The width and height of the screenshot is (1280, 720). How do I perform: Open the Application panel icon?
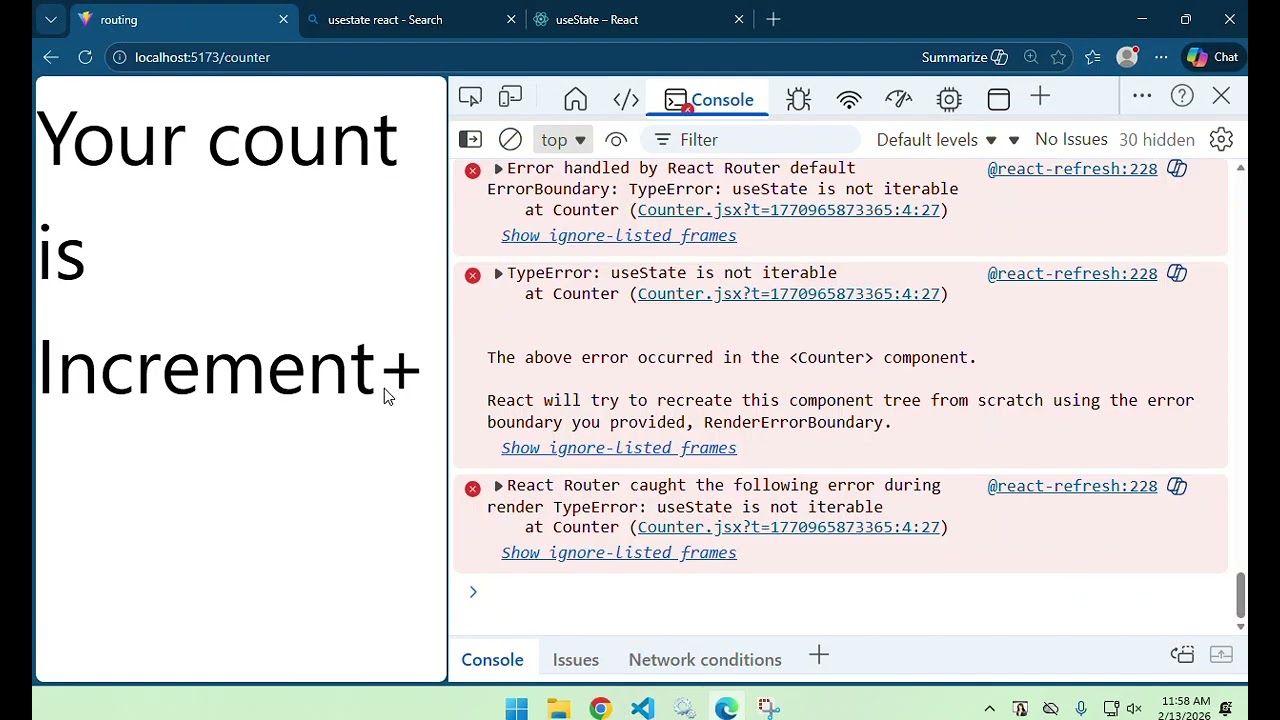click(998, 98)
